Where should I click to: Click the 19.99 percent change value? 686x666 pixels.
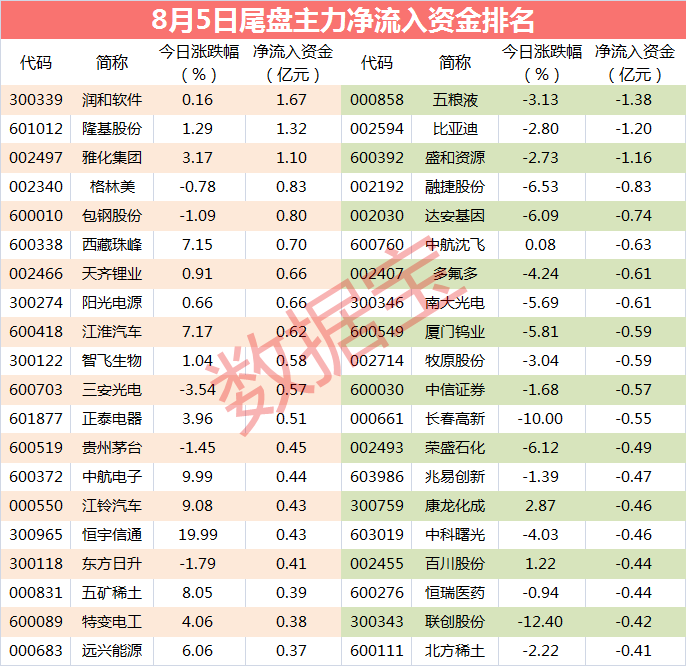(x=198, y=535)
